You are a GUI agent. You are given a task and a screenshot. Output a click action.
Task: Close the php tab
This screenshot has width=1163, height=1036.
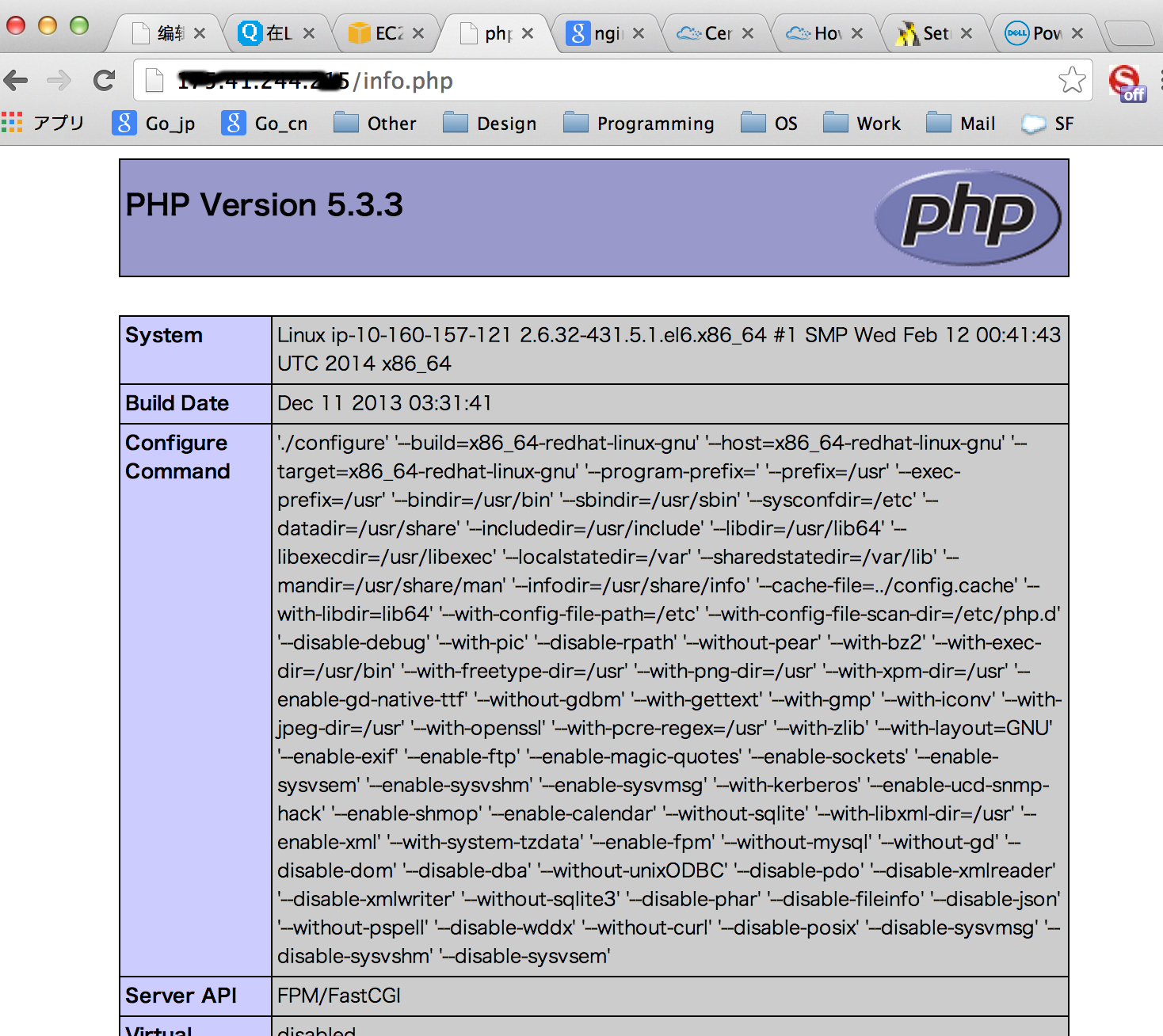(528, 33)
